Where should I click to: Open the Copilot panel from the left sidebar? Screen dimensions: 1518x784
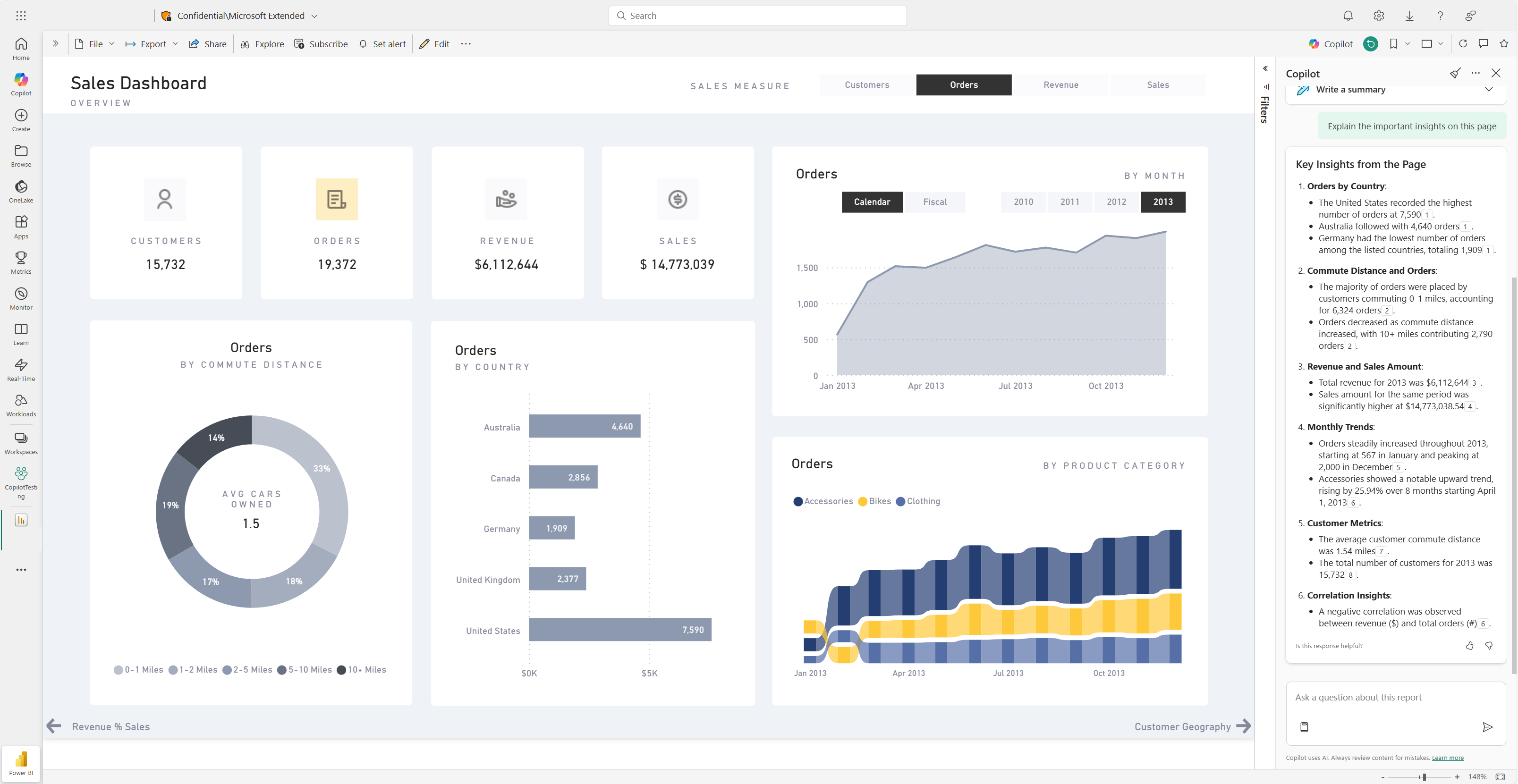tap(21, 83)
